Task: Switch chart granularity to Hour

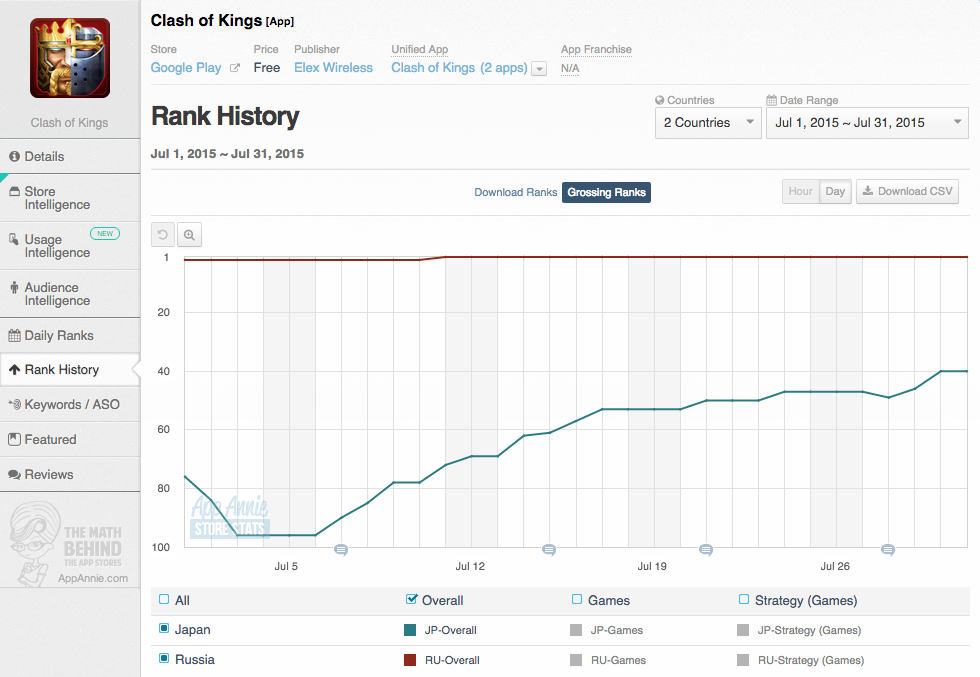Action: point(801,191)
